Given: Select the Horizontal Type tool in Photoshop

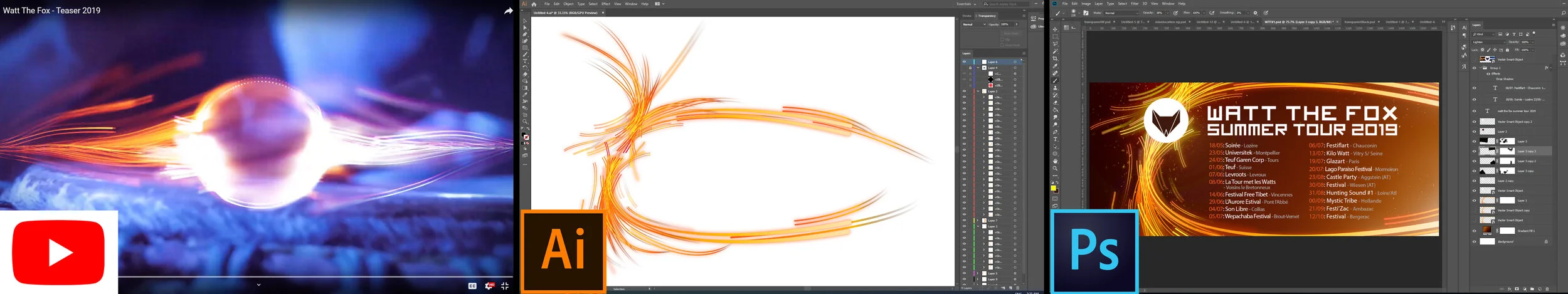Looking at the screenshot, I should (1055, 140).
